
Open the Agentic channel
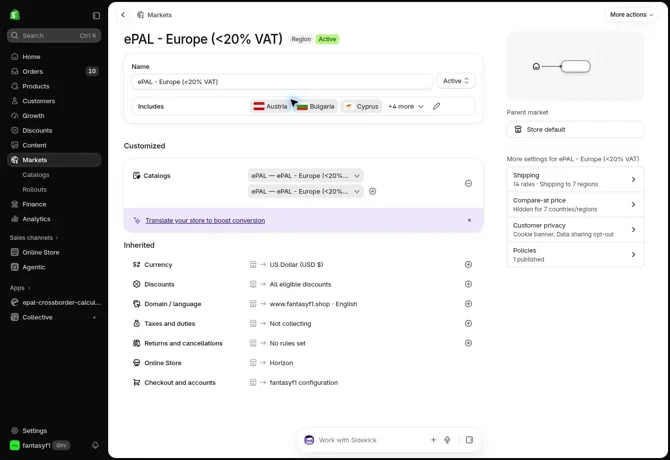pyautogui.click(x=54, y=267)
